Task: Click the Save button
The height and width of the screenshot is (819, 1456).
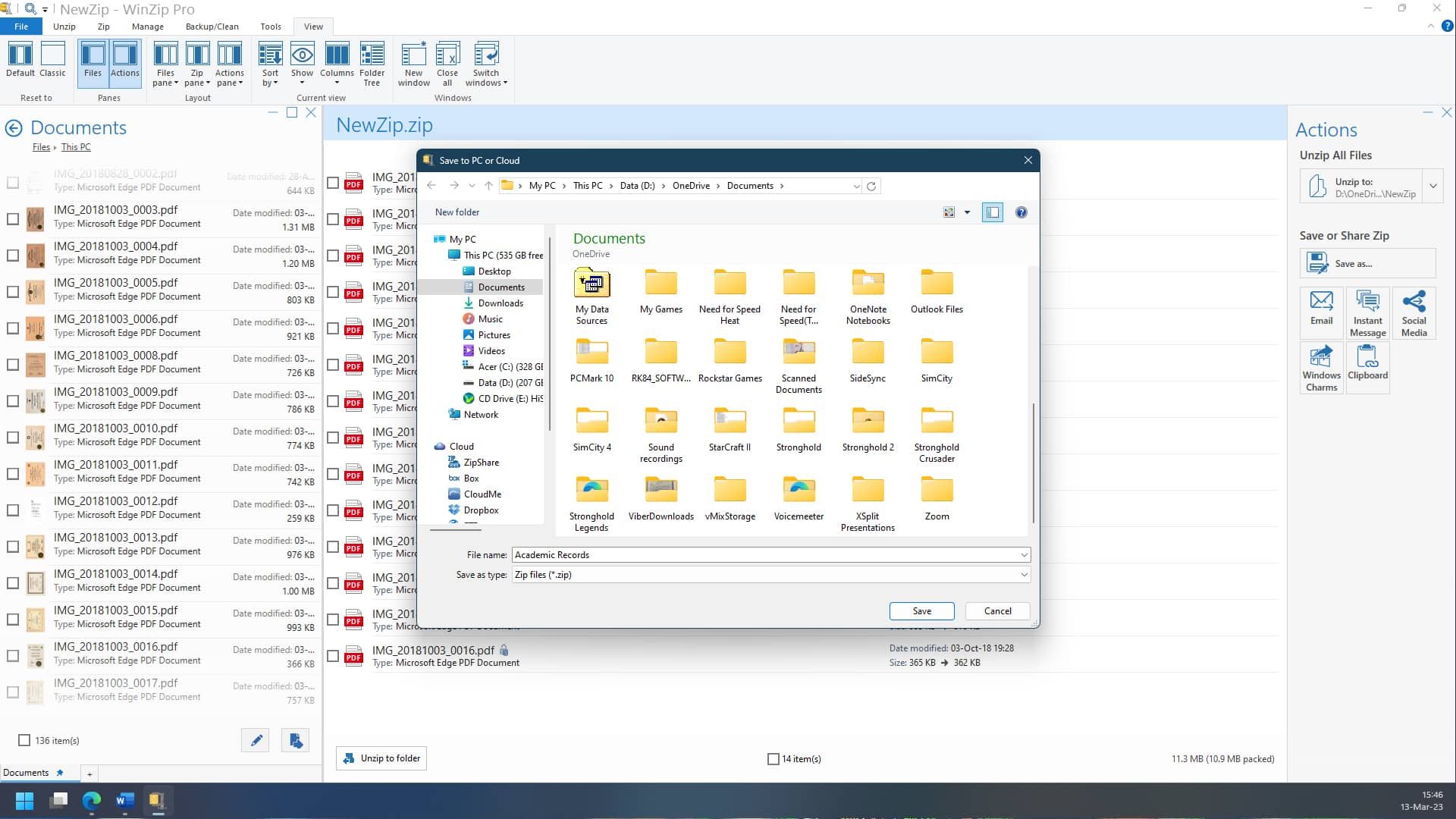Action: point(921,611)
